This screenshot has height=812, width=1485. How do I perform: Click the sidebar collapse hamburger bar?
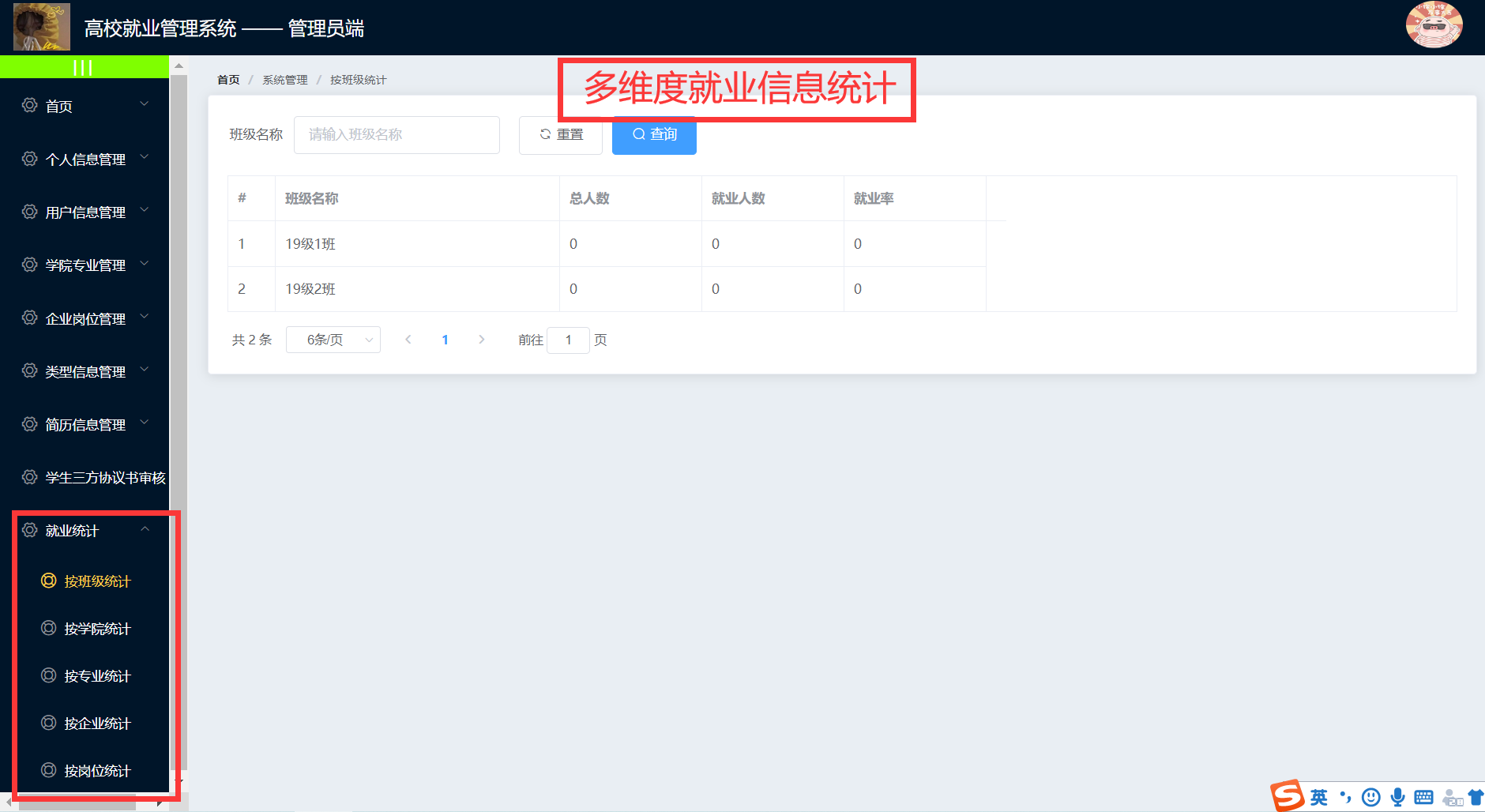pyautogui.click(x=83, y=67)
